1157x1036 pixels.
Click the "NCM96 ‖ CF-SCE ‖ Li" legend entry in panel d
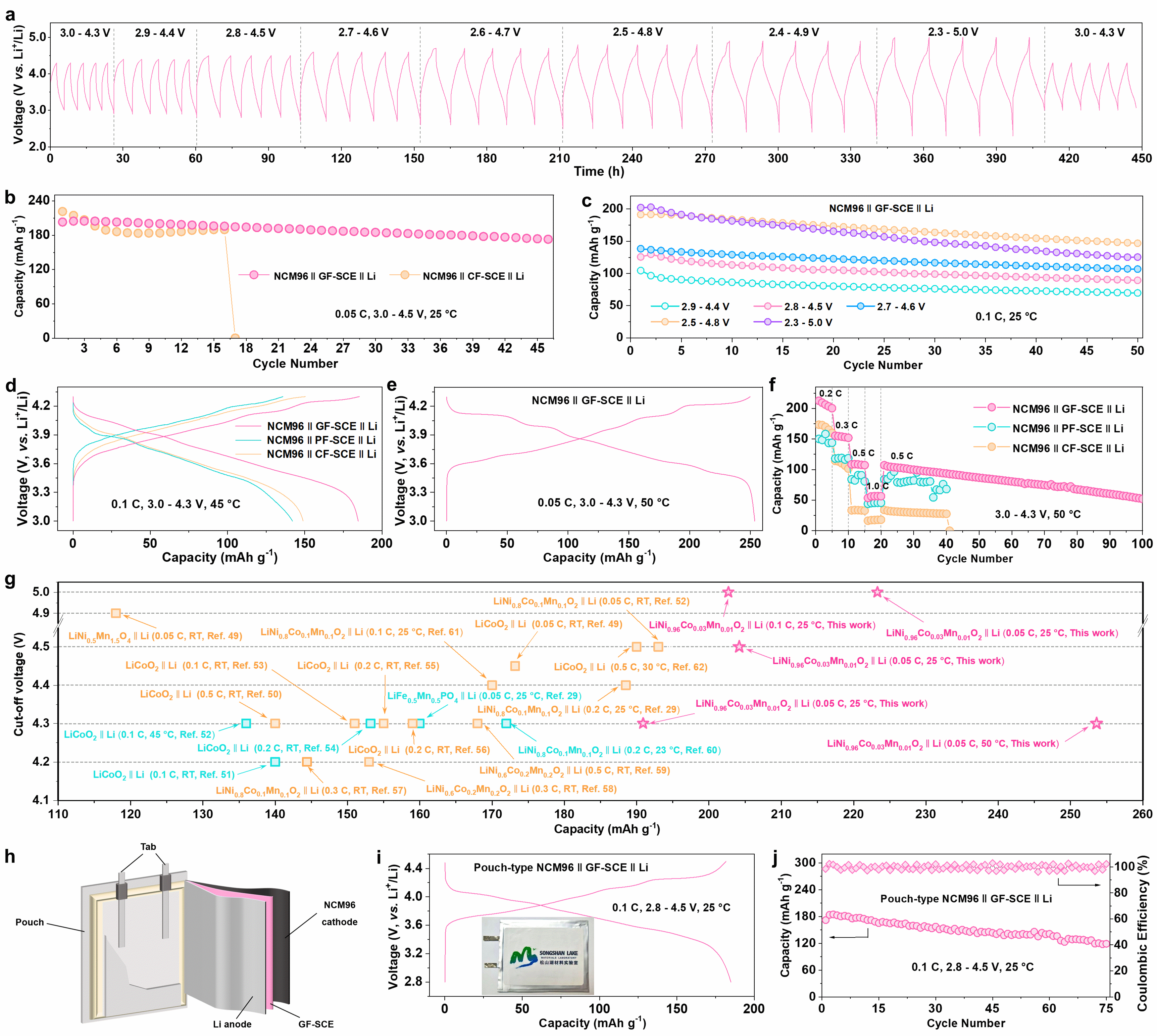306,454
